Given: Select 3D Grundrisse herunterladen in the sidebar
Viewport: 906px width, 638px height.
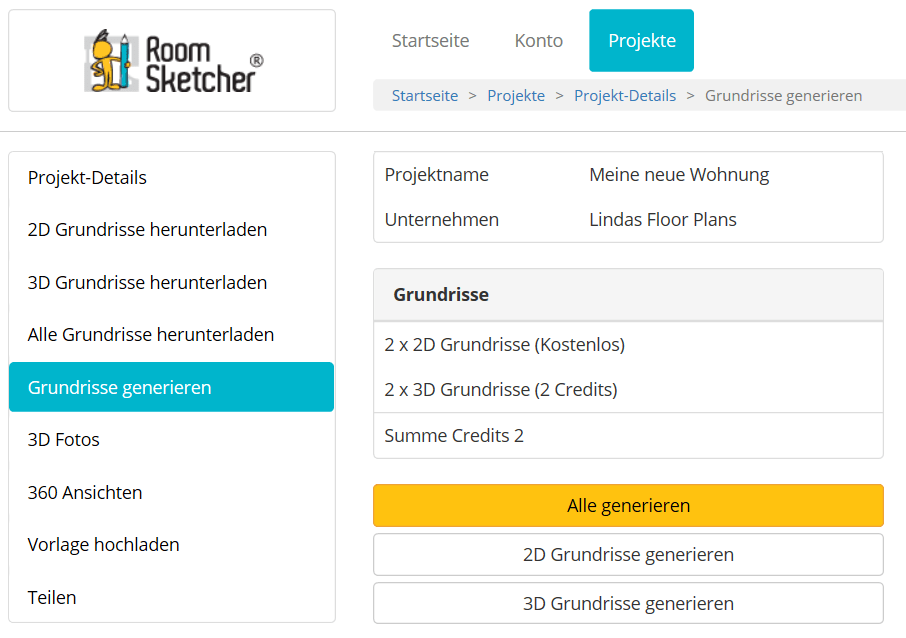Looking at the screenshot, I should (147, 283).
